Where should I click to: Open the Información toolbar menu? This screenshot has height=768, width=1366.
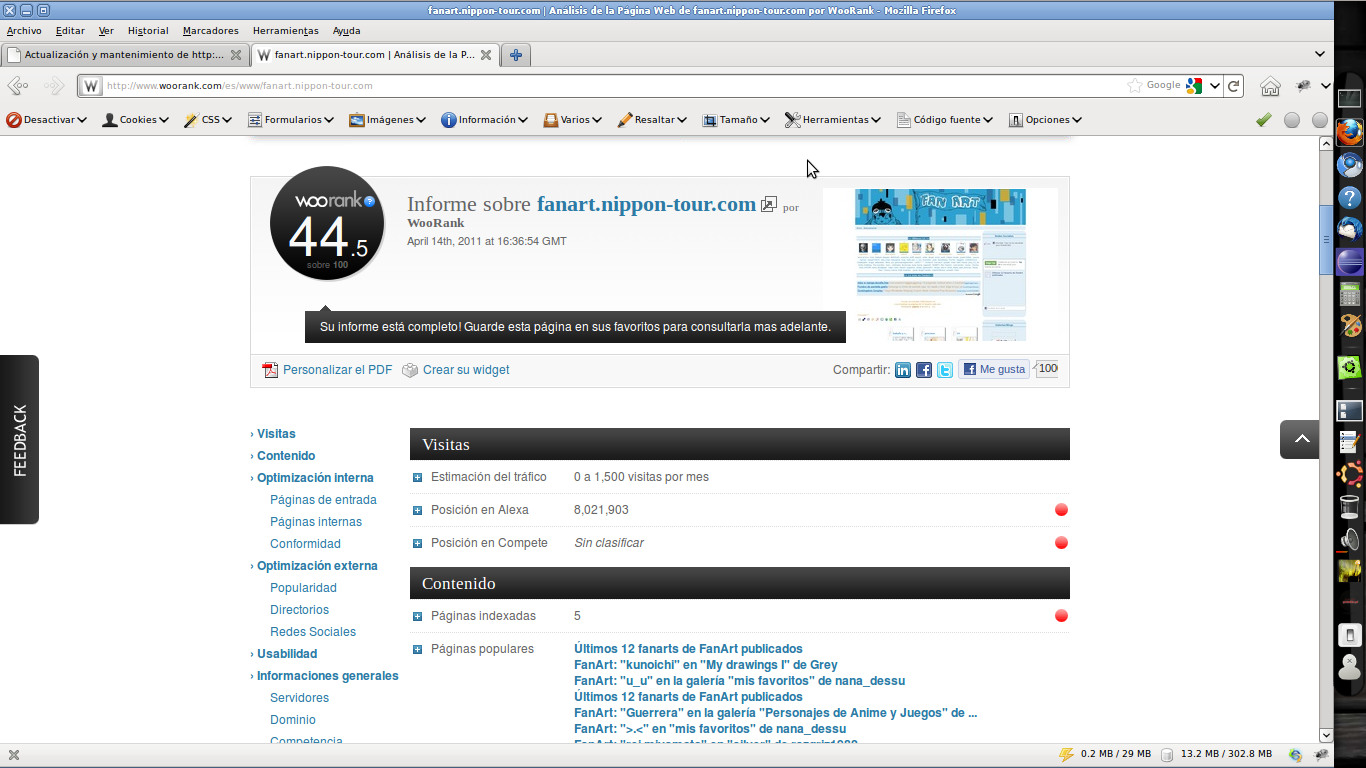click(484, 120)
